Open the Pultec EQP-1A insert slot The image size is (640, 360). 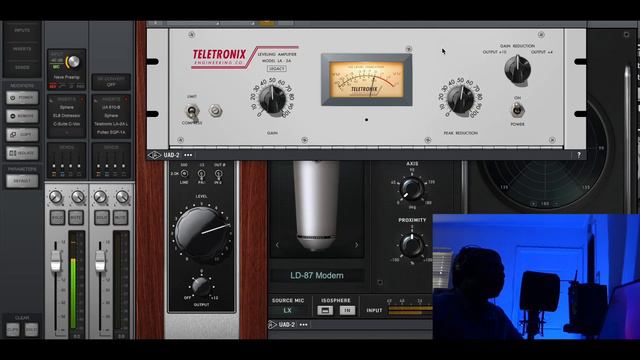pyautogui.click(x=111, y=132)
